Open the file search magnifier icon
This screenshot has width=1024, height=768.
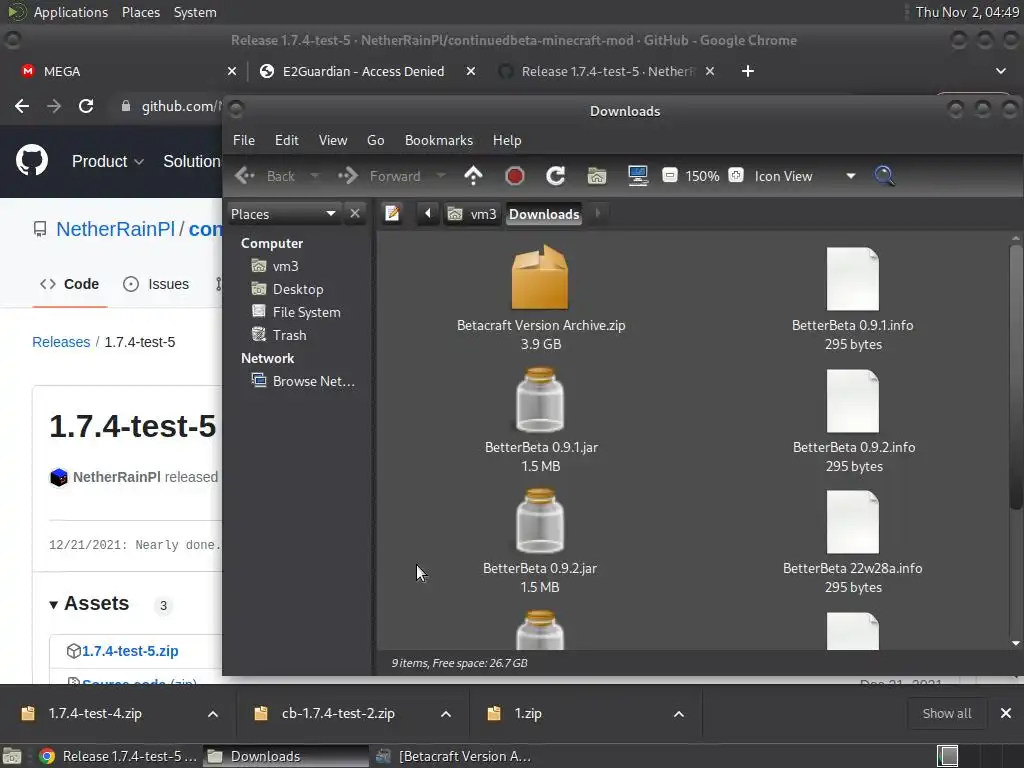click(x=884, y=176)
